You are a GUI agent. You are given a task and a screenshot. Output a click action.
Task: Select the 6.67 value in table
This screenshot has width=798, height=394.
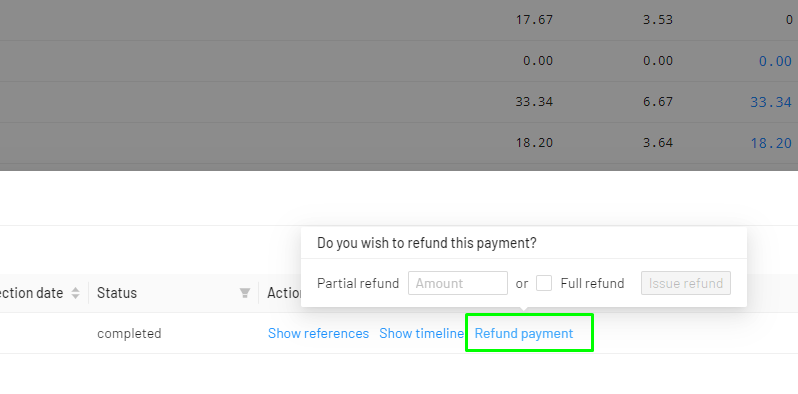(658, 102)
